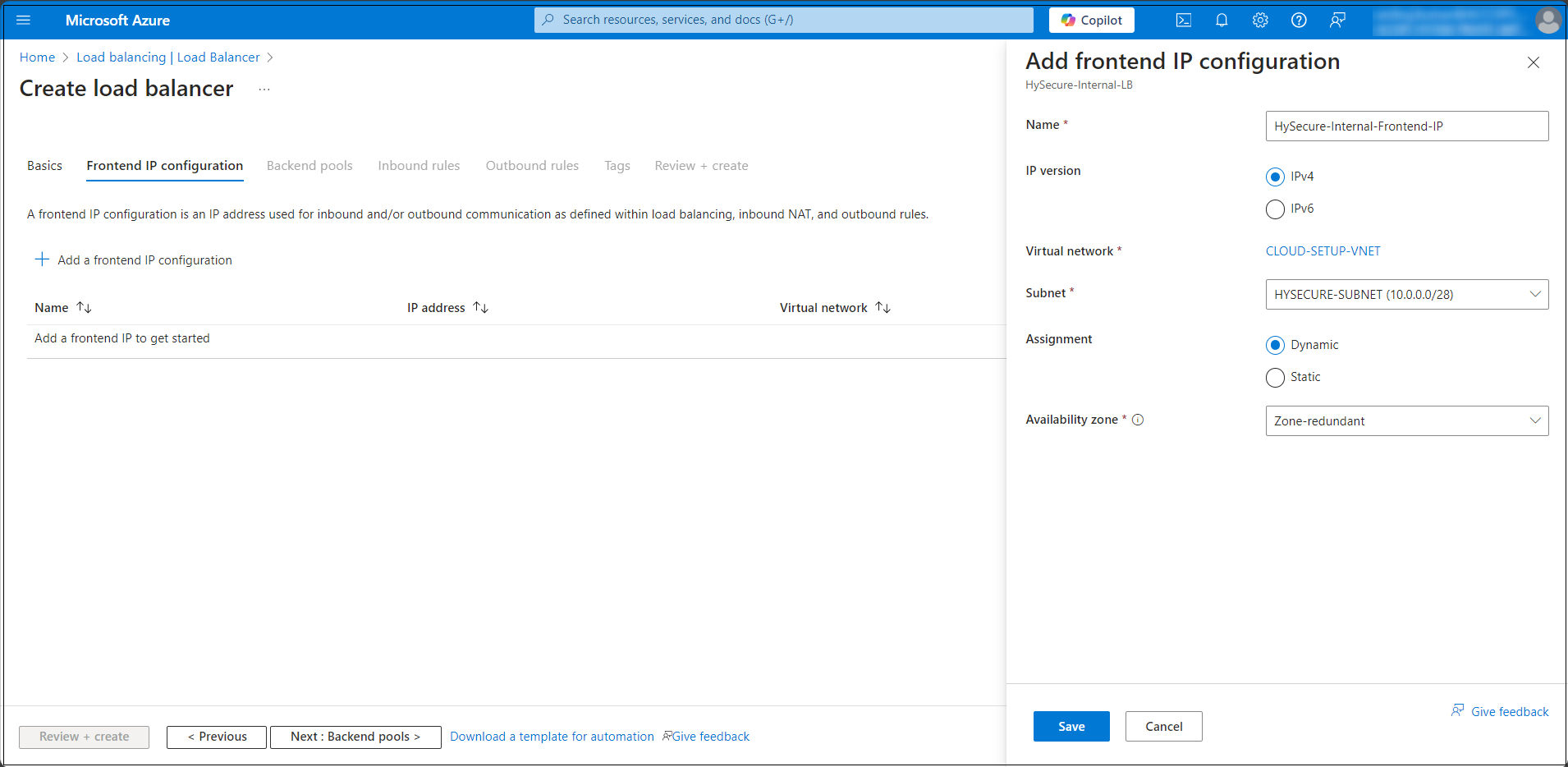Click the Availability zone info icon

1138,420
